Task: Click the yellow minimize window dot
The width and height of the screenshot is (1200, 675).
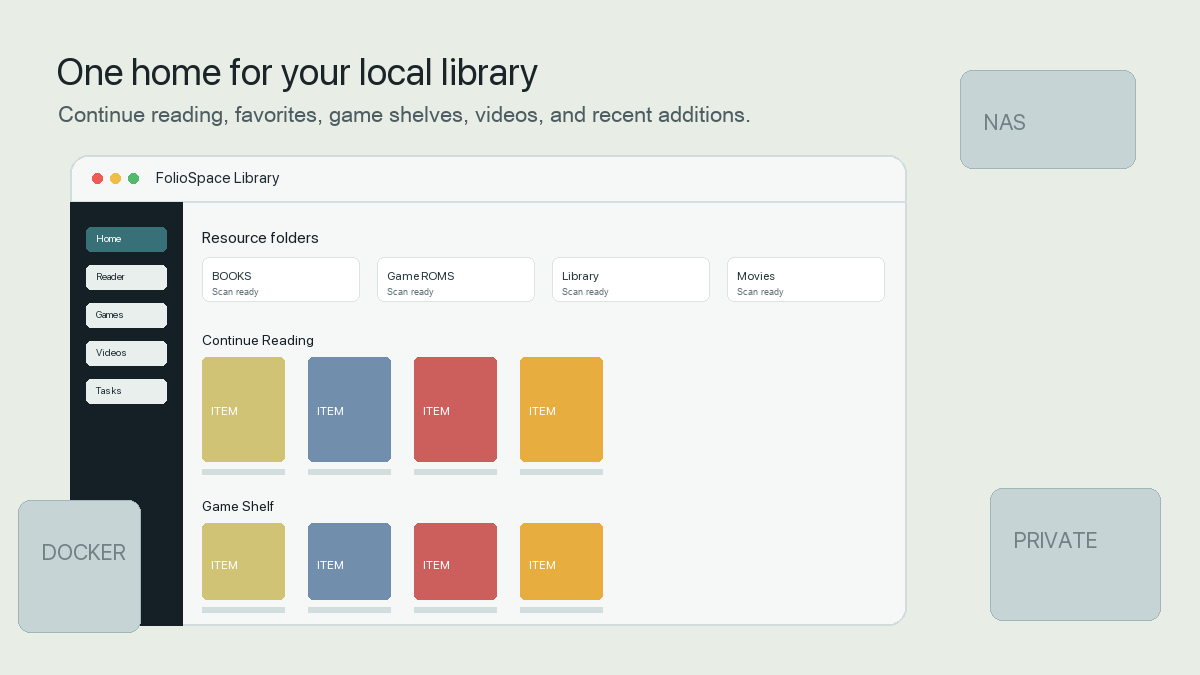Action: click(x=116, y=178)
